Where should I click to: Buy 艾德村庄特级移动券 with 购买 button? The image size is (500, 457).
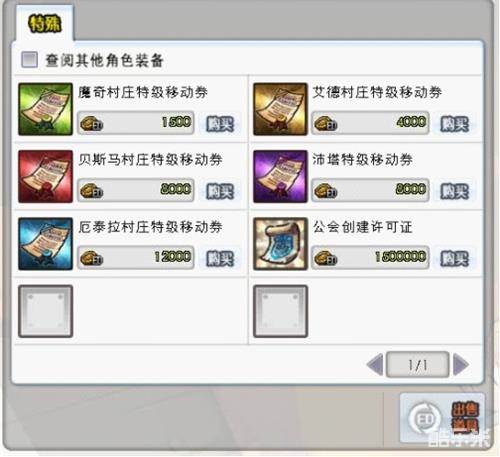tap(454, 124)
